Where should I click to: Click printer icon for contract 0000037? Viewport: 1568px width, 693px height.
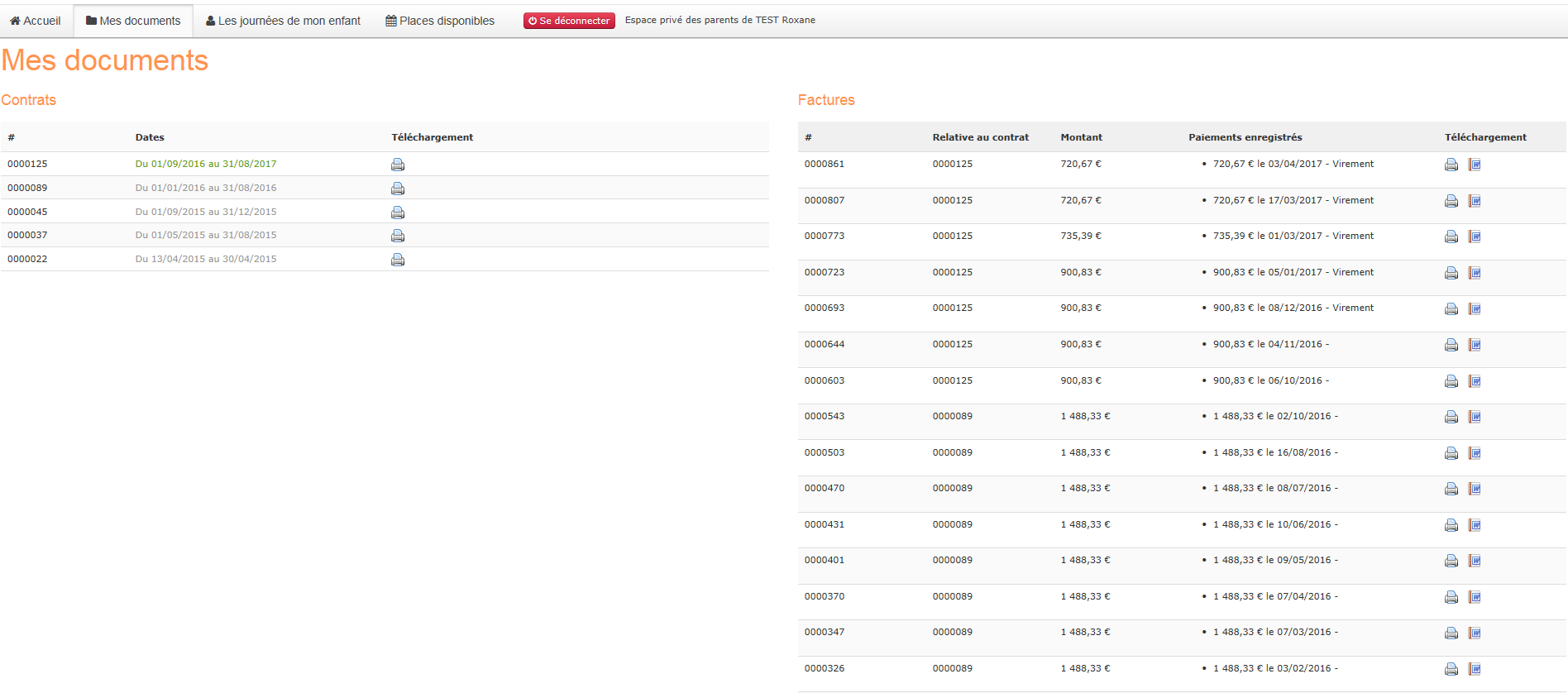(398, 236)
